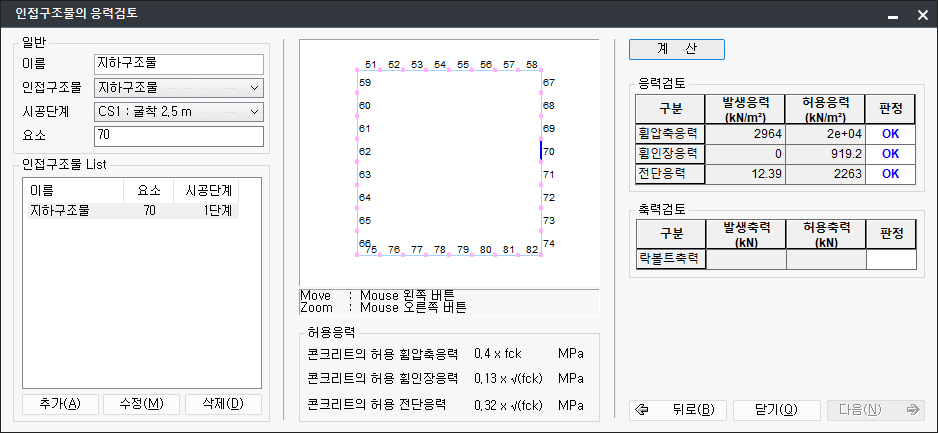
Task: Click the 요소 input field
Action: pyautogui.click(x=178, y=135)
